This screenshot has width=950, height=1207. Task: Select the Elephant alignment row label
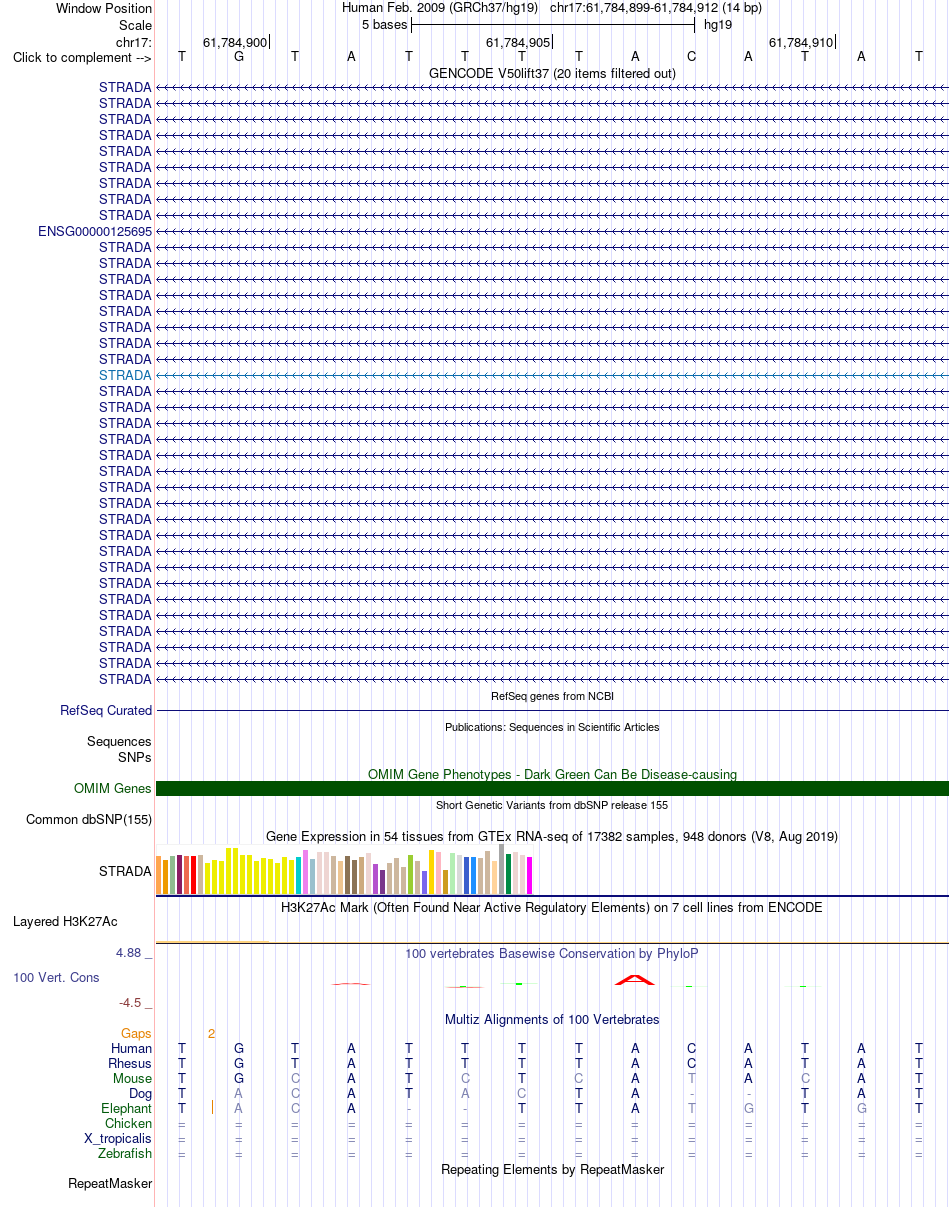126,1109
